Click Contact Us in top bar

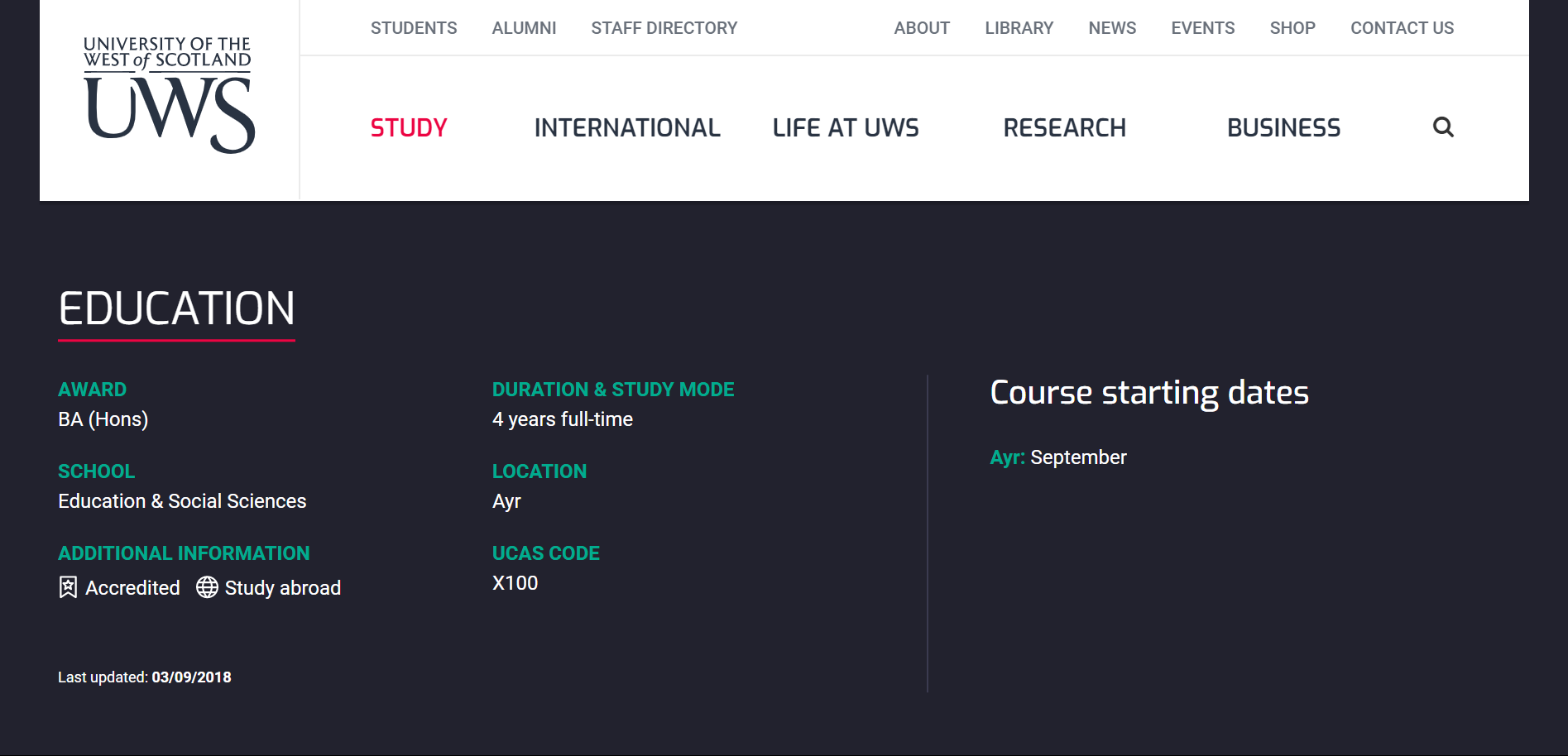pyautogui.click(x=1402, y=28)
